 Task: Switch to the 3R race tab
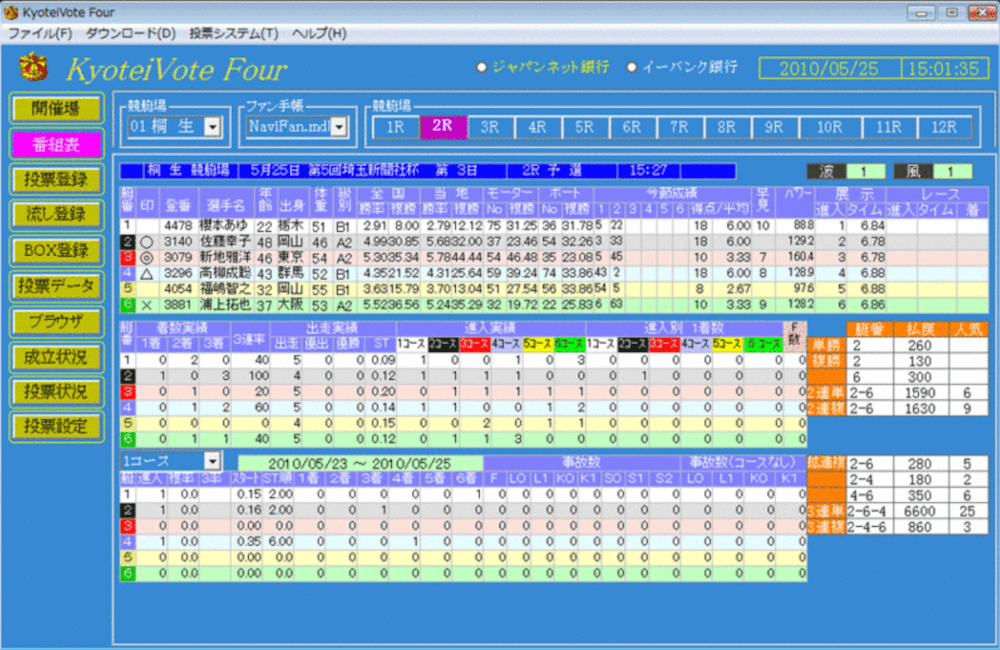click(490, 127)
